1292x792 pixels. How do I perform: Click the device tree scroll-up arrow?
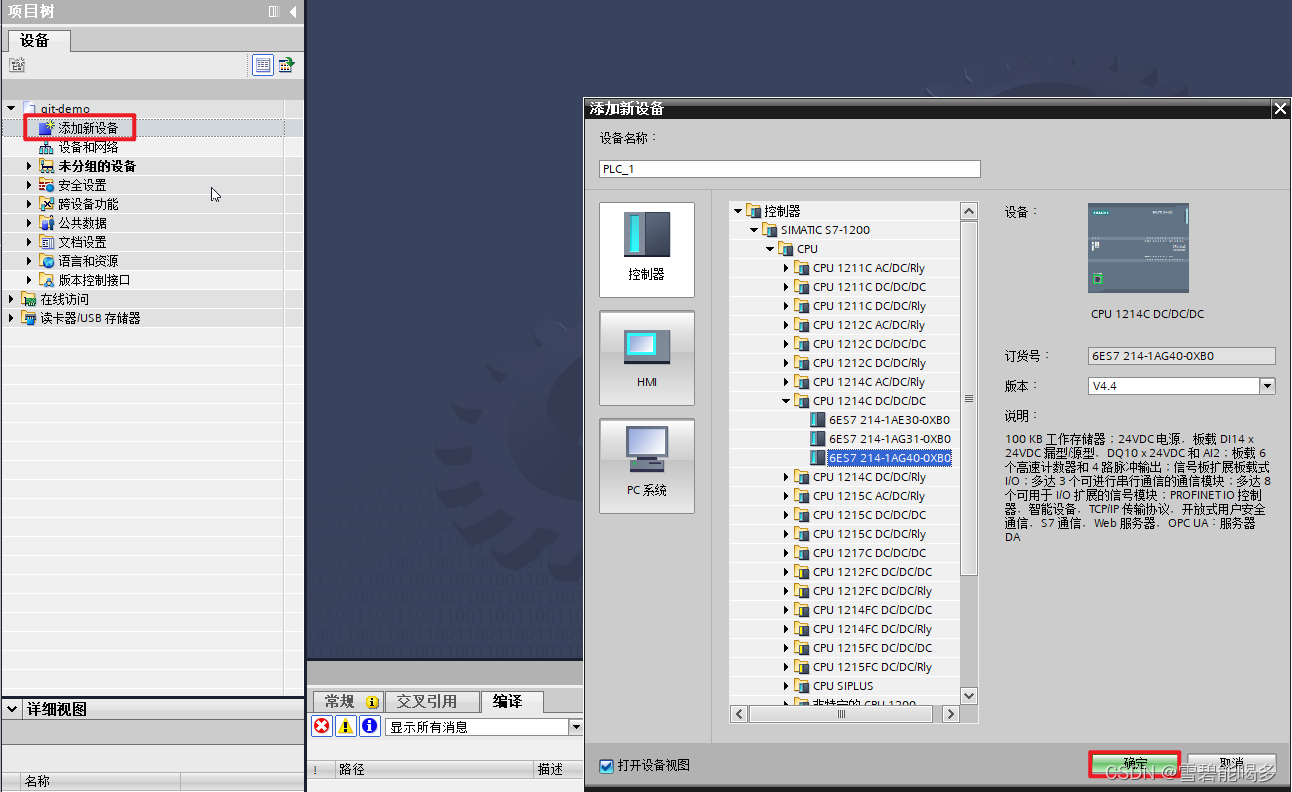968,211
